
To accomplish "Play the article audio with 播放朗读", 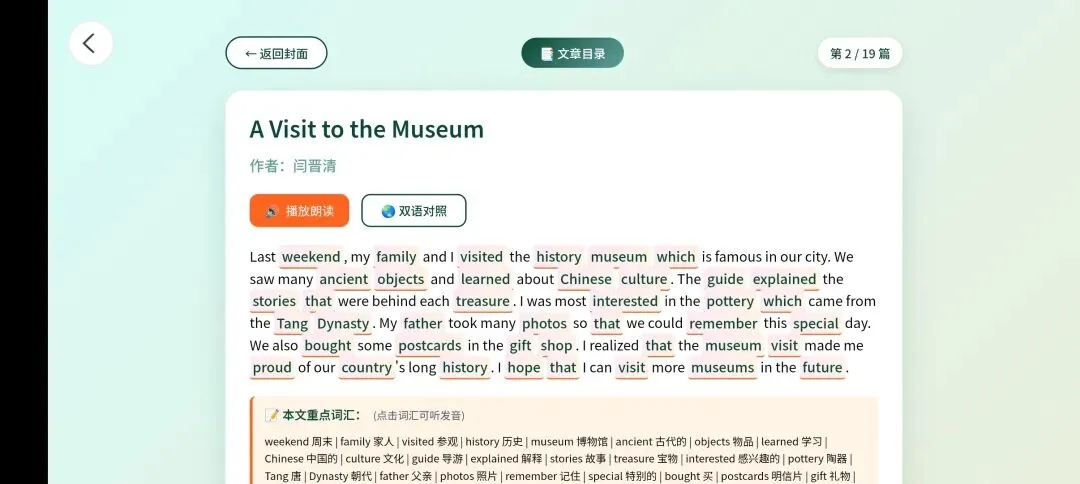I will pyautogui.click(x=299, y=211).
